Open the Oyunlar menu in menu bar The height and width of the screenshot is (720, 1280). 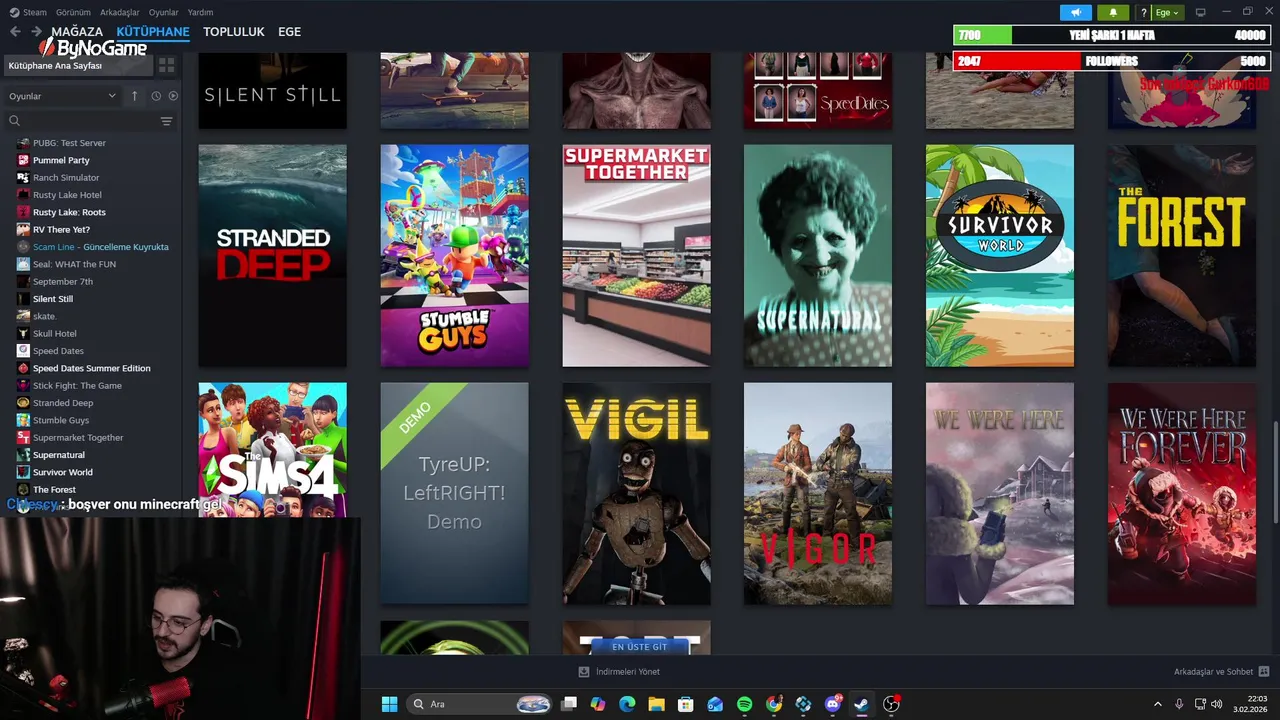click(164, 12)
